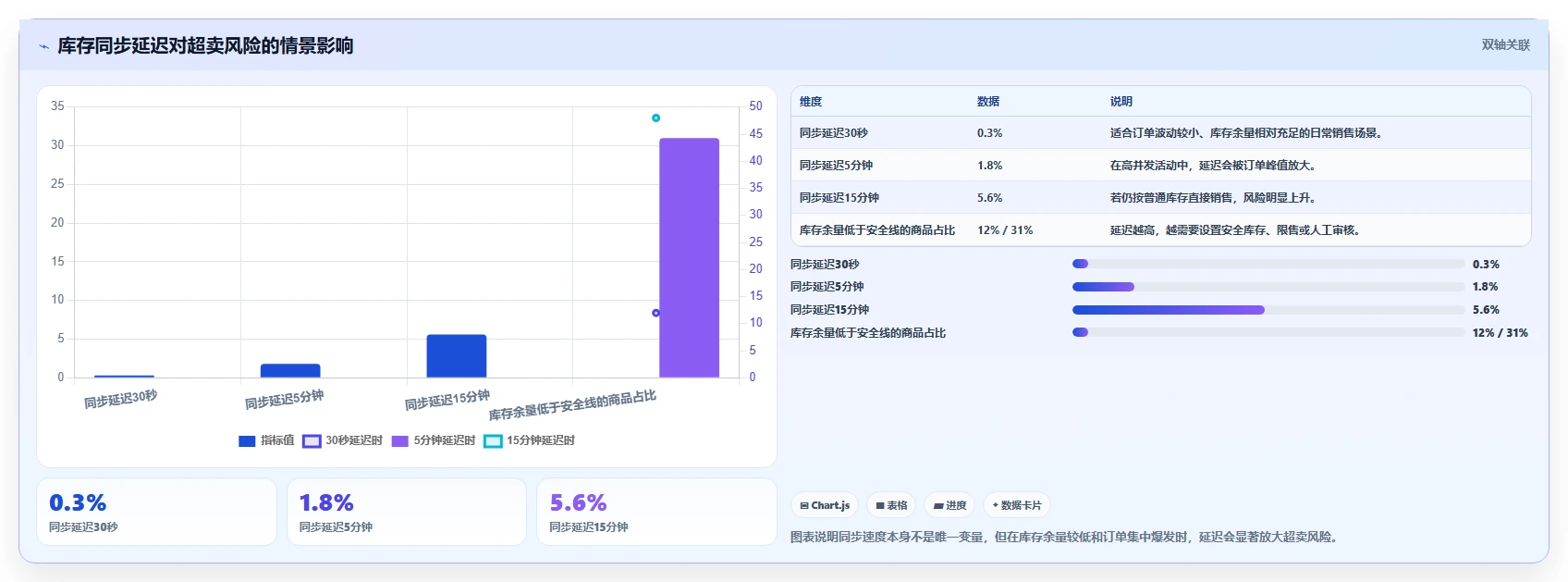Screen dimensions: 1568x582
Task: Select table cell 同步延迟30秒
Action: 834,133
